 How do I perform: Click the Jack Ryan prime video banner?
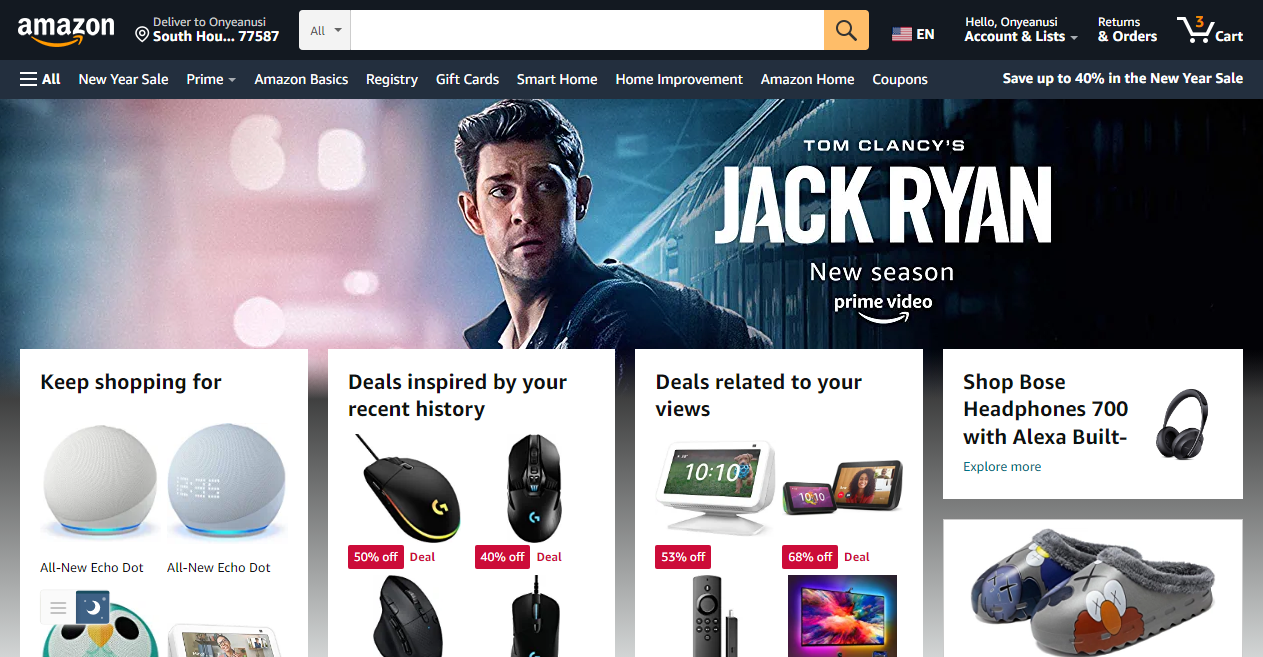[x=631, y=223]
